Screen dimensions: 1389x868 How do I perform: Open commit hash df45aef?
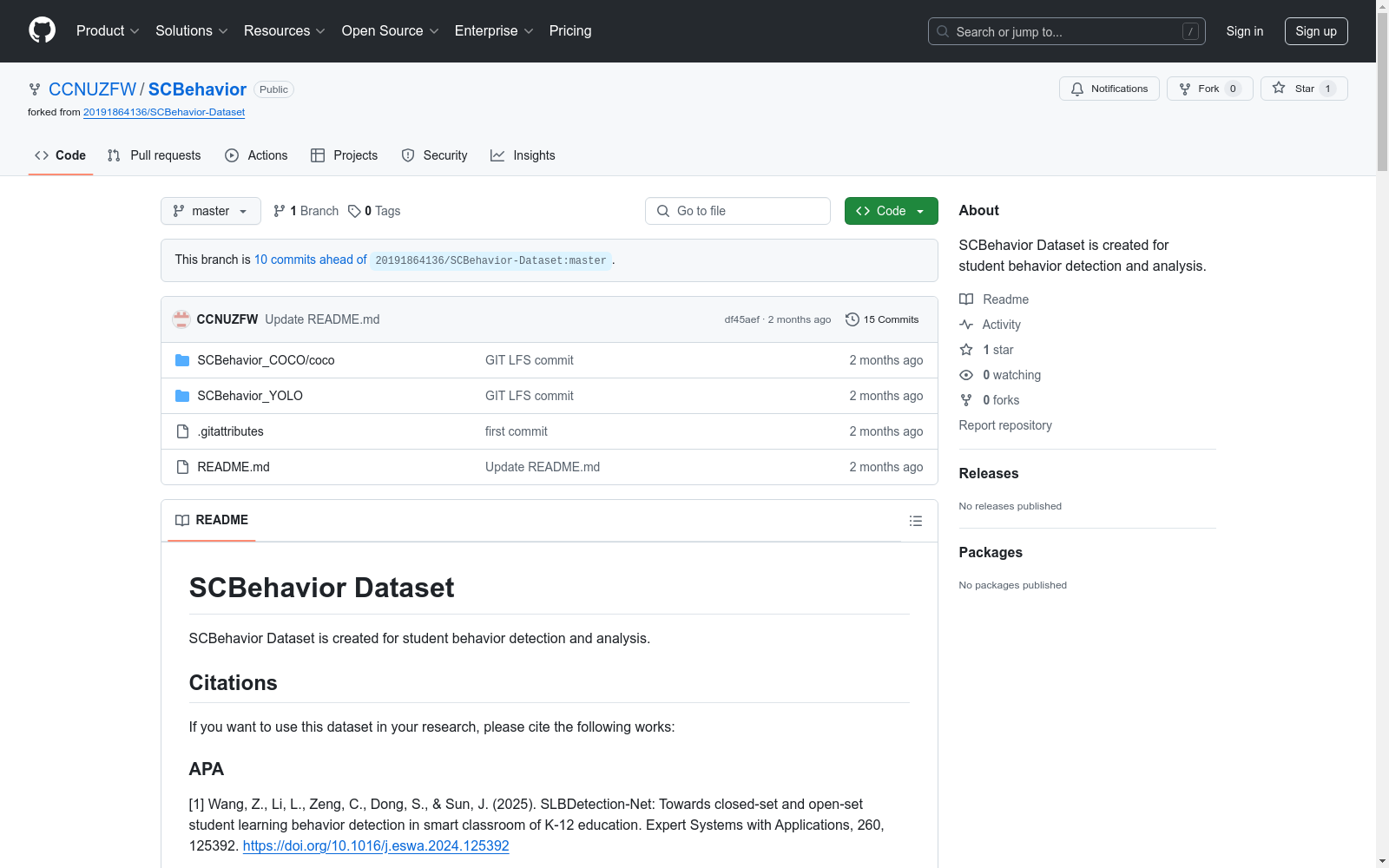click(x=741, y=319)
